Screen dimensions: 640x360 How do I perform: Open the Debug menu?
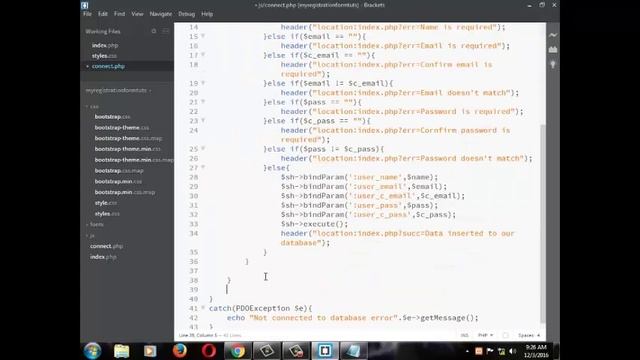pos(186,14)
